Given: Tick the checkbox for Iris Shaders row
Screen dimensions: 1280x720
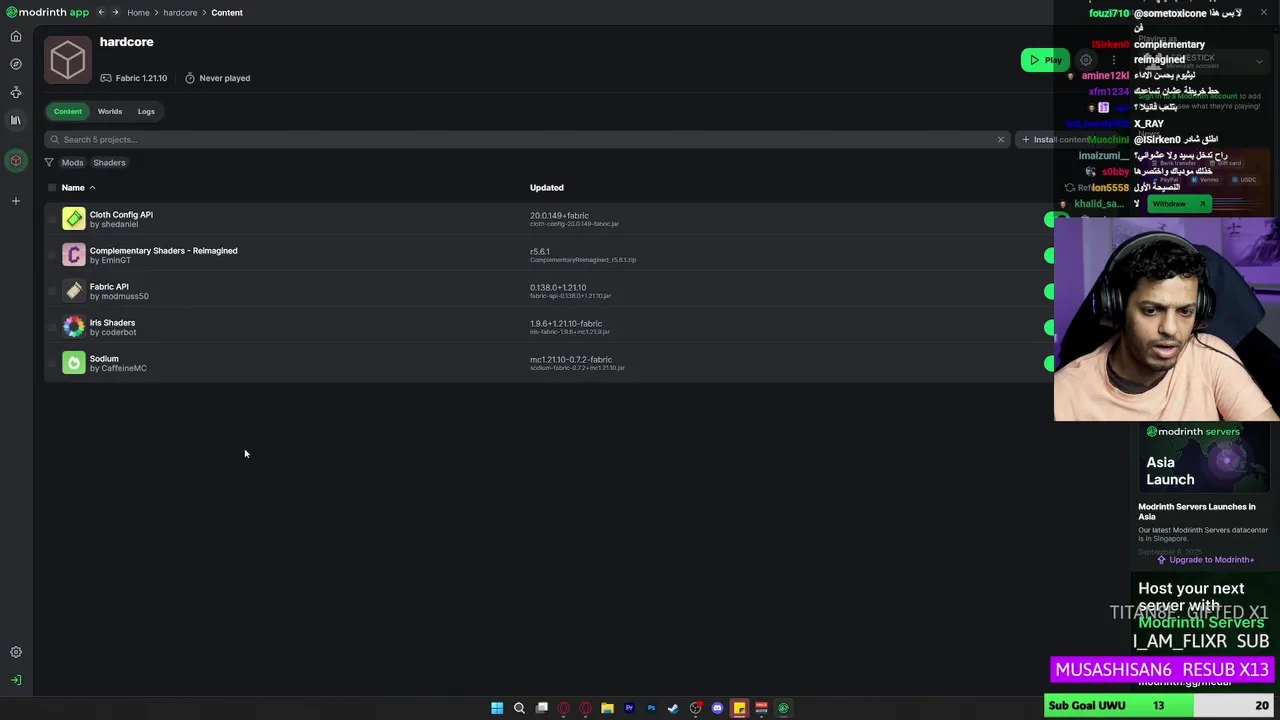Looking at the screenshot, I should click(x=52, y=327).
